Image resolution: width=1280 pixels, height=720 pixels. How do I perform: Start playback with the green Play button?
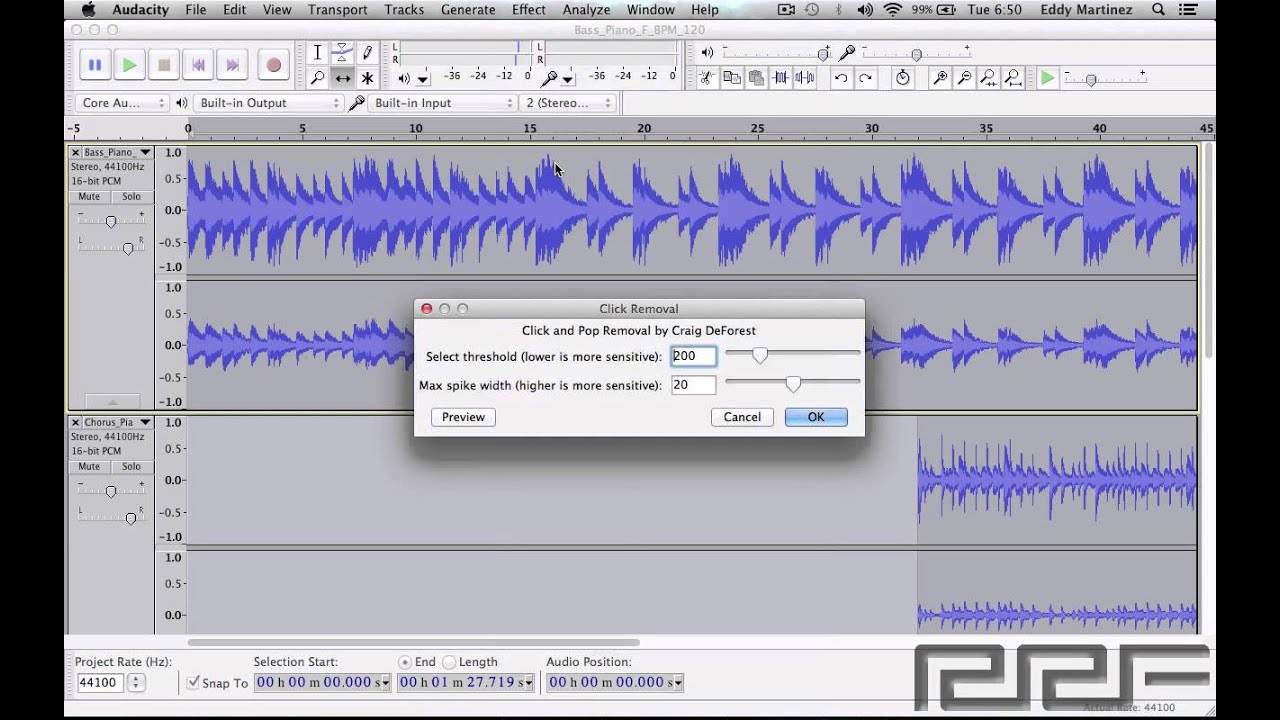click(x=129, y=65)
